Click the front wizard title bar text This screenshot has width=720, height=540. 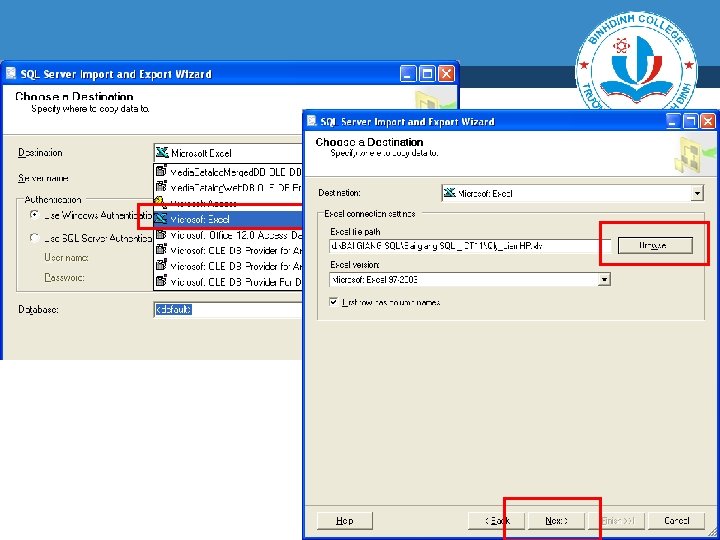coord(407,122)
